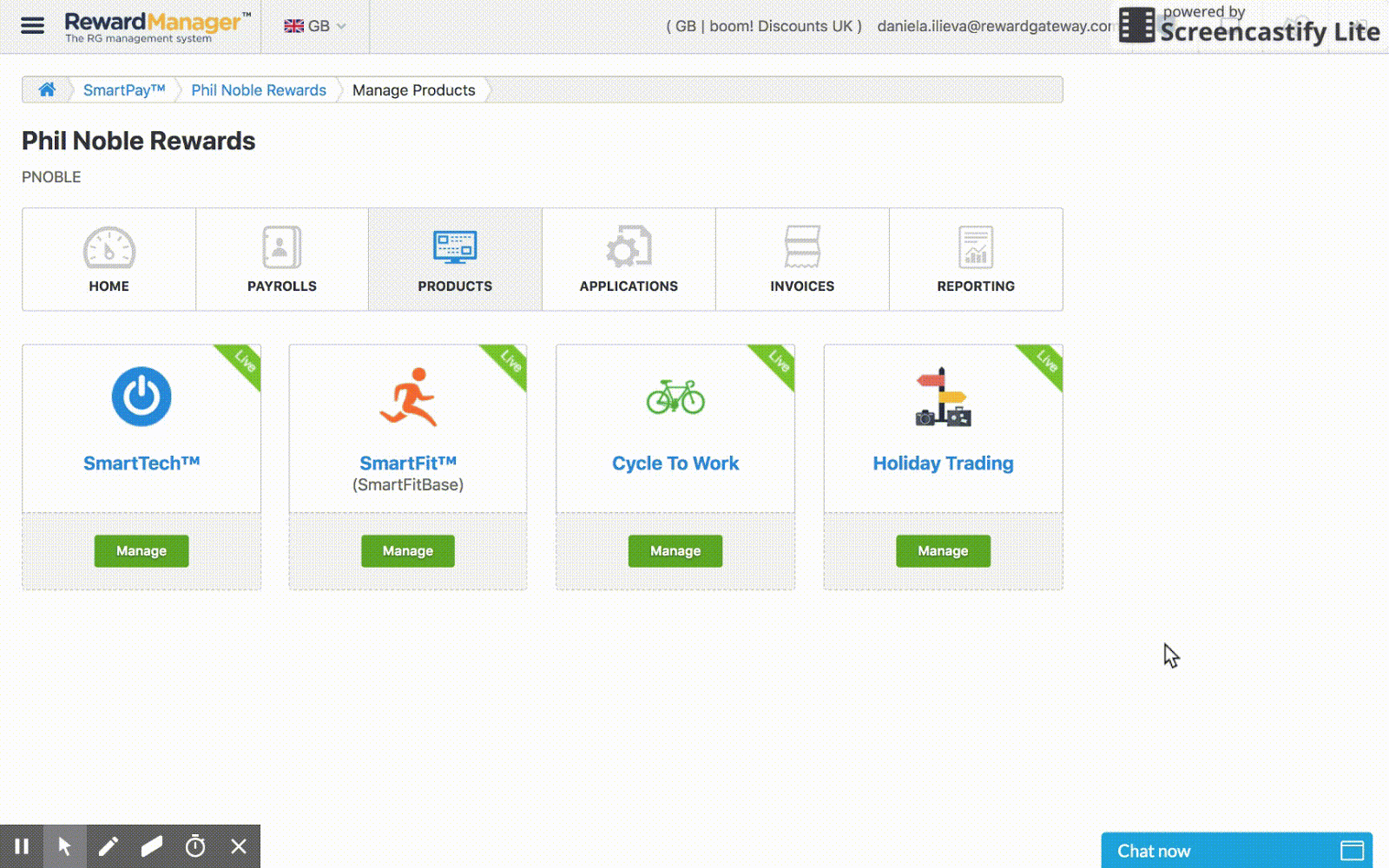Image resolution: width=1389 pixels, height=868 pixels.
Task: Open the Chat now widget
Action: [x=1236, y=851]
